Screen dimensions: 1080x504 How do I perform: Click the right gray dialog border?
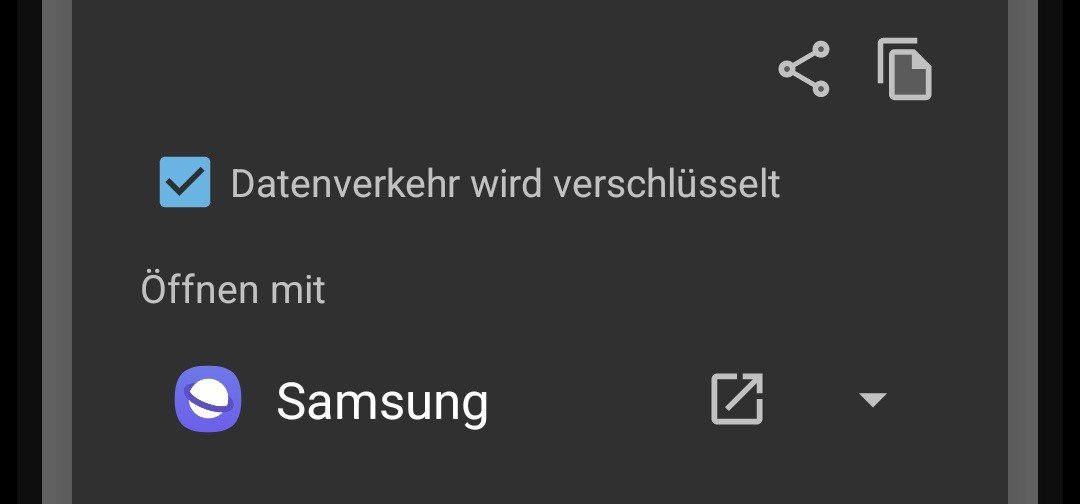(x=1023, y=252)
